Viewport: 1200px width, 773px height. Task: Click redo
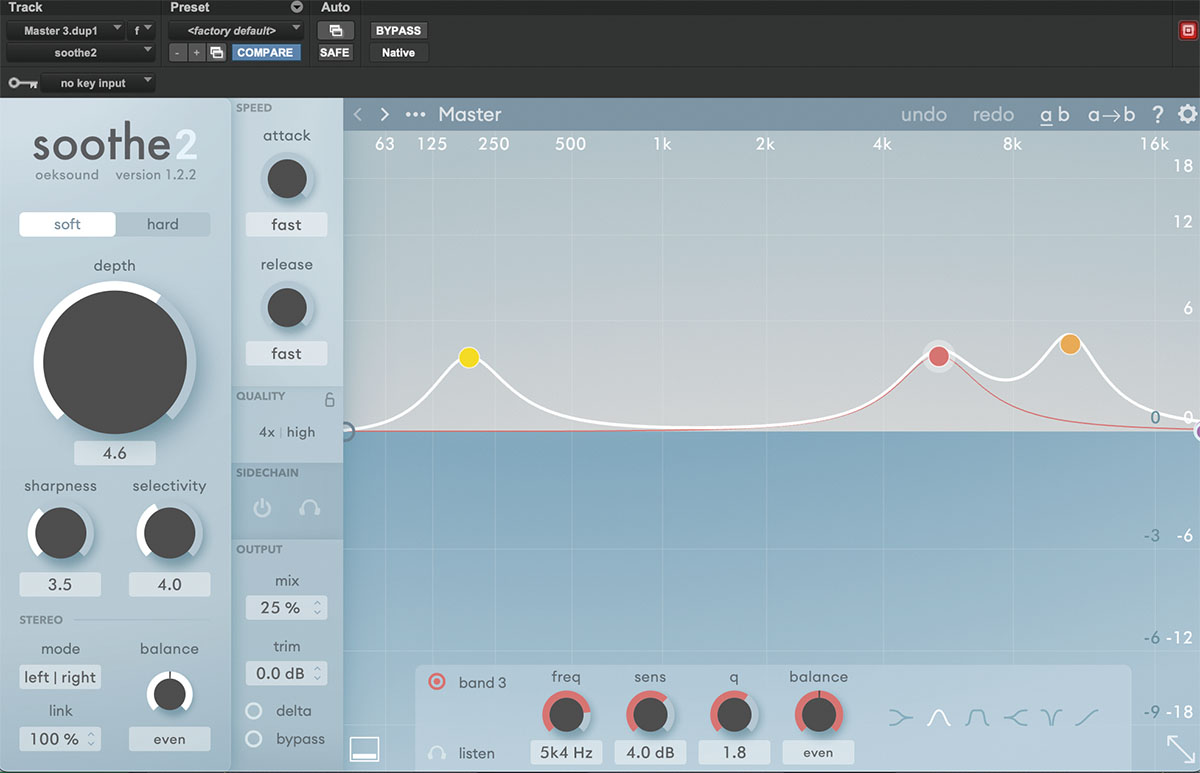993,115
